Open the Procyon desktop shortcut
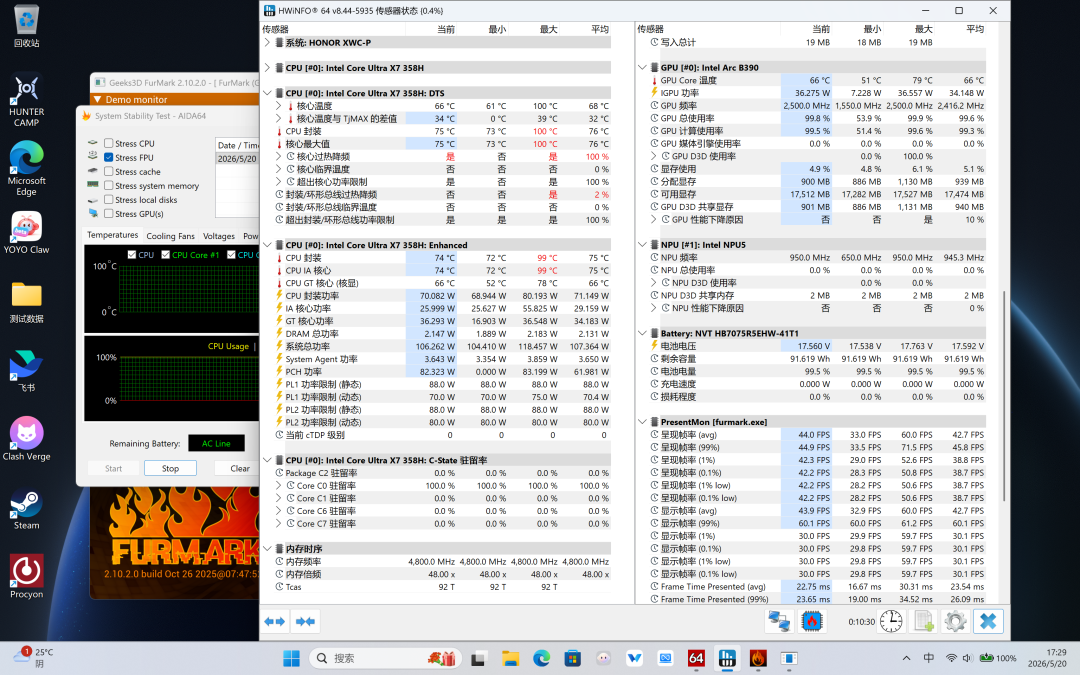Image resolution: width=1080 pixels, height=675 pixels. pyautogui.click(x=26, y=577)
